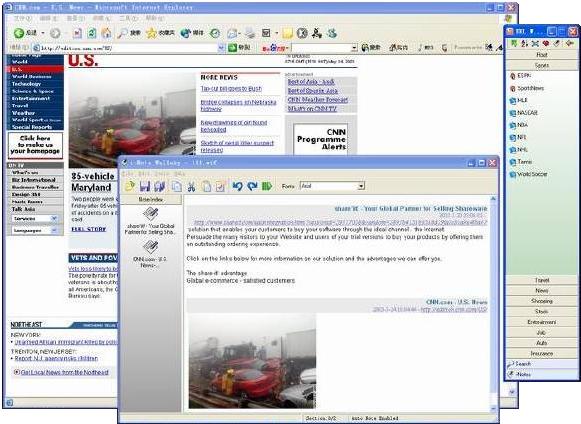Click the Undo arrow in note window toolbar
581x424 pixels.
[238, 186]
